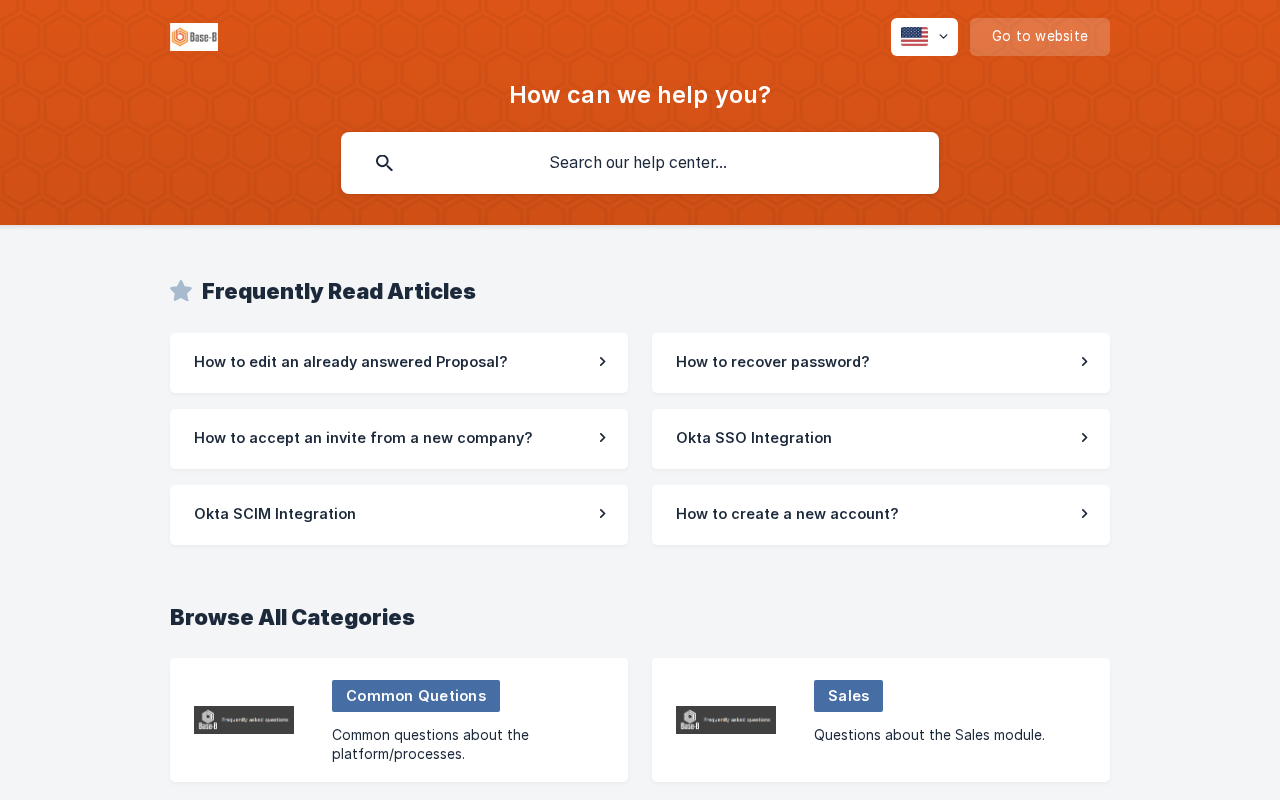Screen dimensions: 1280x800
Task: Click the chevron on the Okta SSO Integration row
Action: (x=1084, y=438)
